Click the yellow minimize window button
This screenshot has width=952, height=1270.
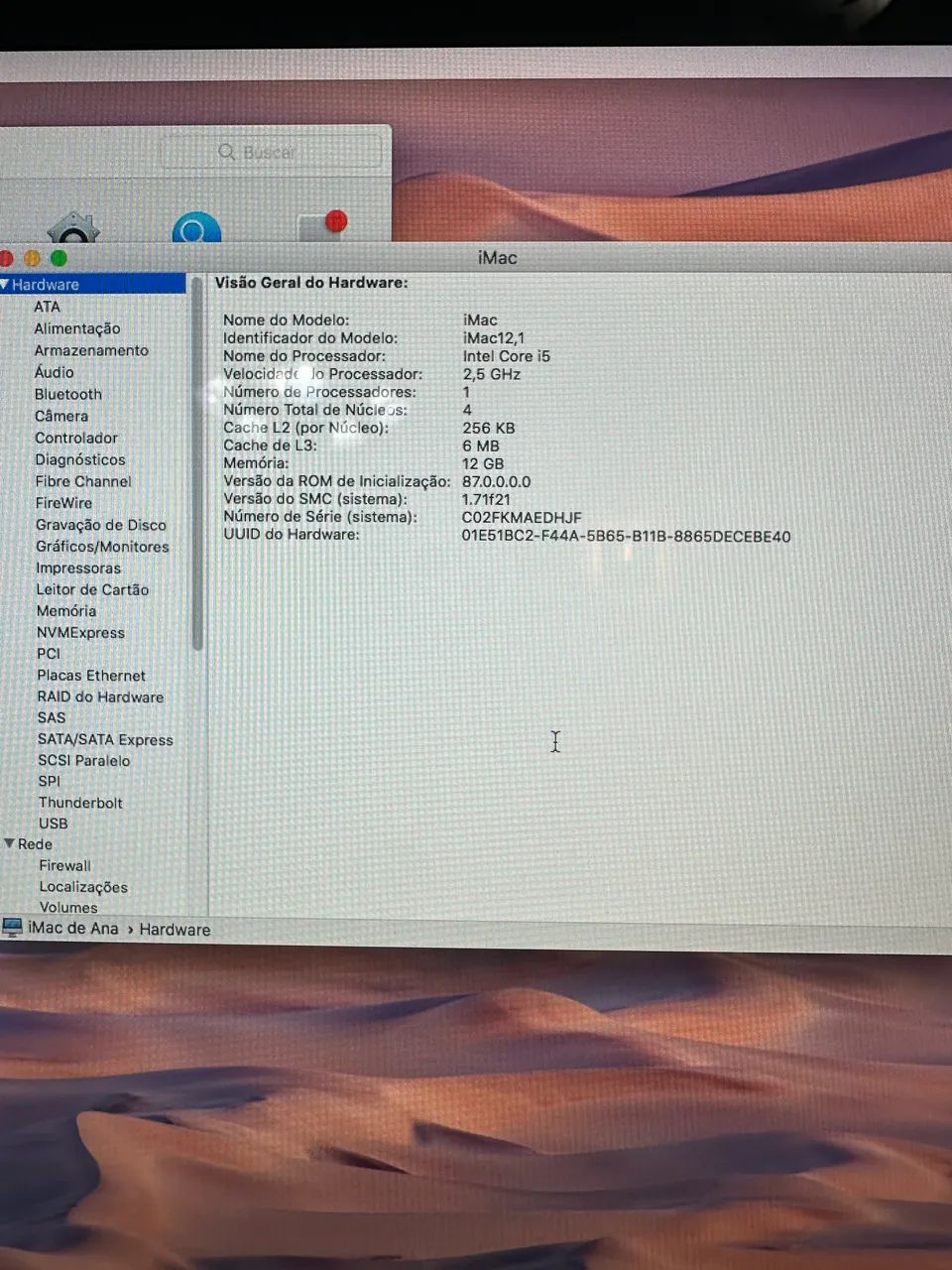point(32,259)
